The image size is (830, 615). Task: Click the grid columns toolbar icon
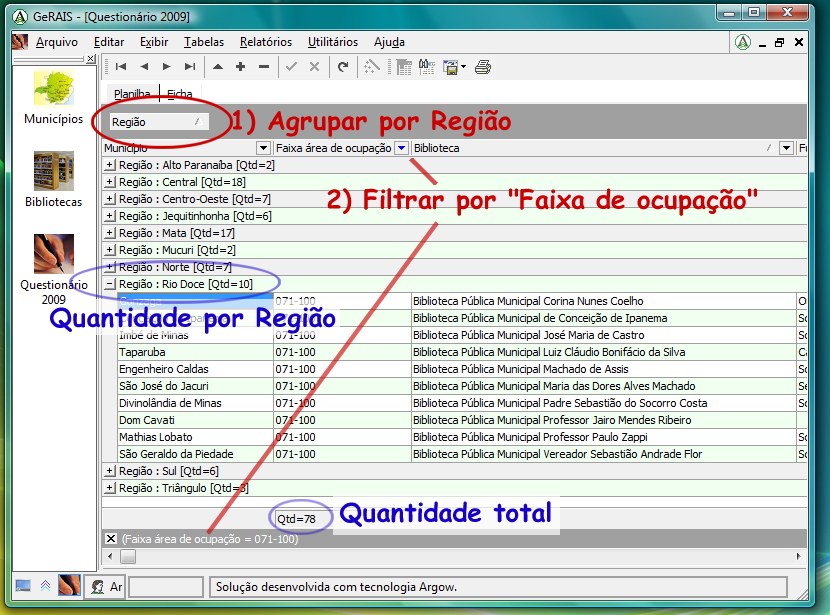[x=404, y=67]
